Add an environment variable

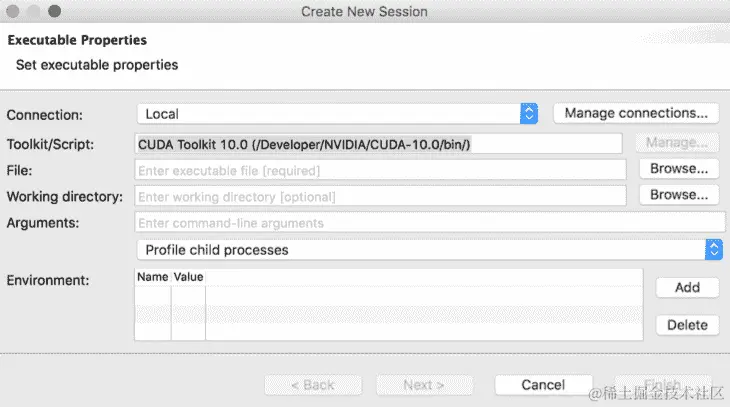pos(687,287)
